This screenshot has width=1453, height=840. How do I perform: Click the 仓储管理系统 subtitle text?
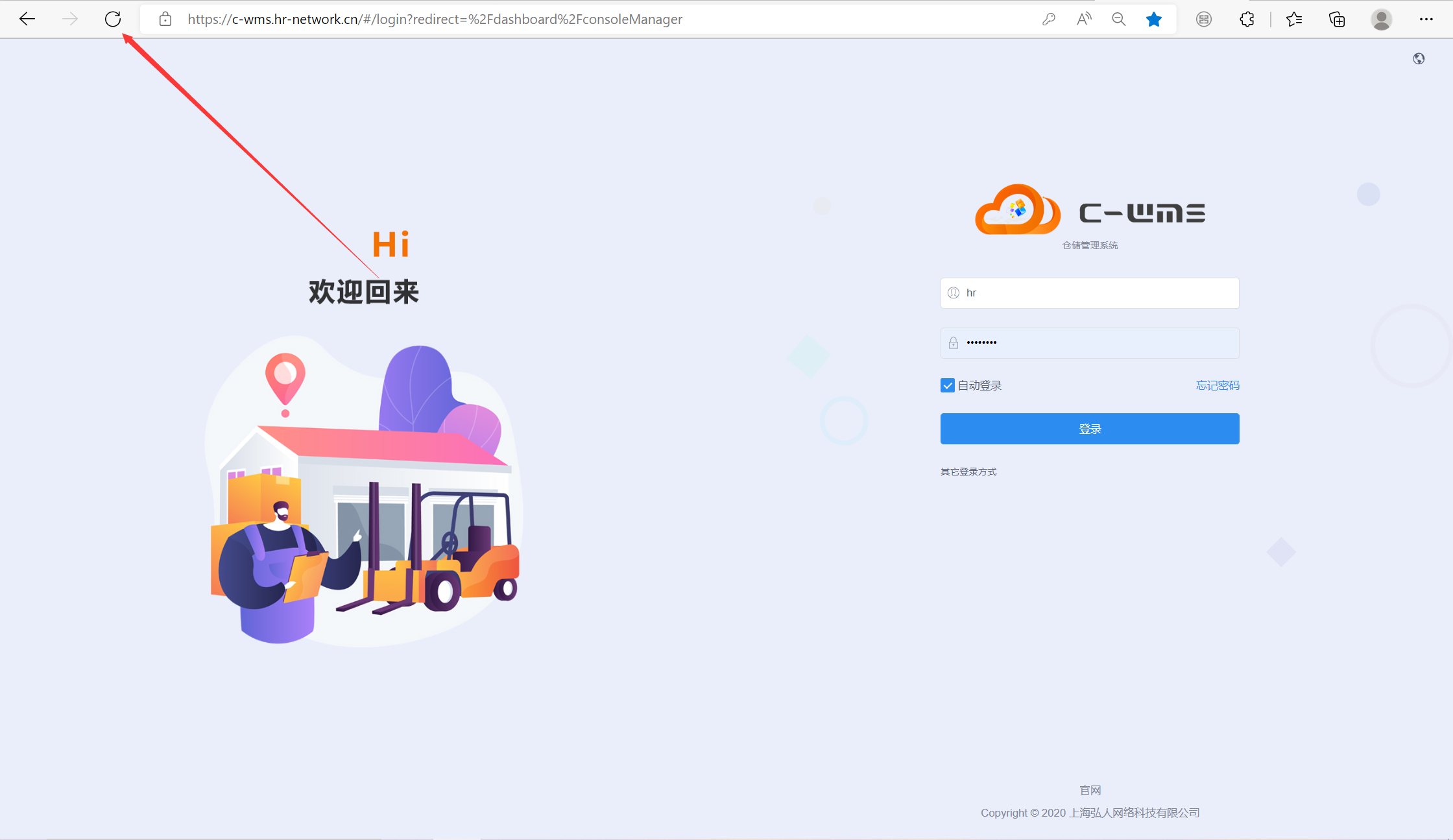point(1090,246)
